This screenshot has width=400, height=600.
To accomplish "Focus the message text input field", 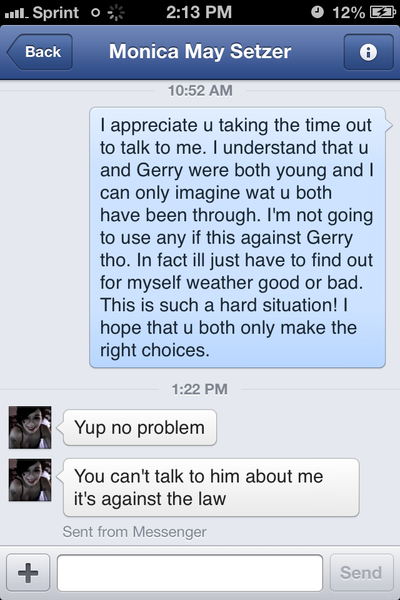I will [x=190, y=572].
